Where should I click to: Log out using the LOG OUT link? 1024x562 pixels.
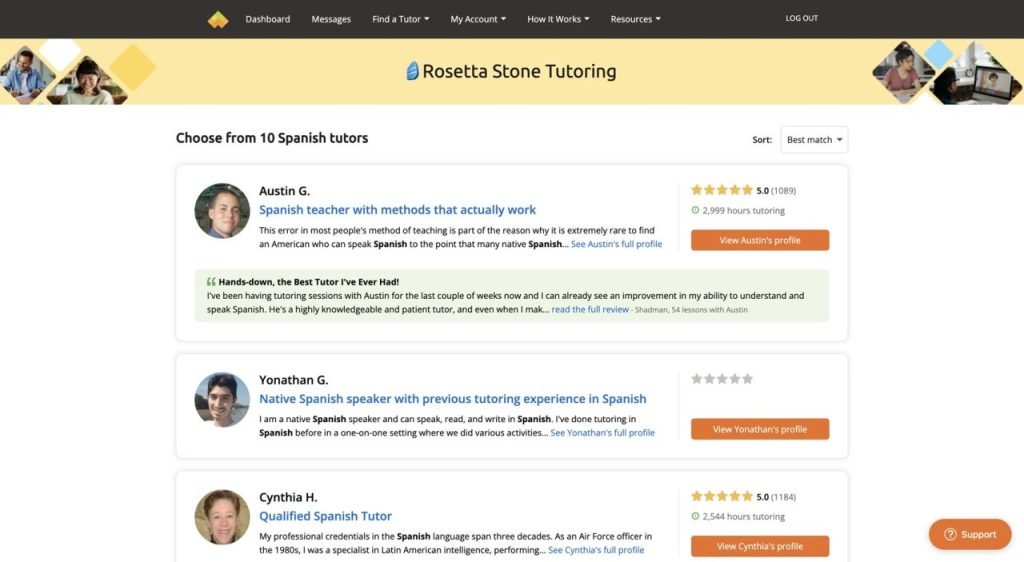[x=801, y=18]
